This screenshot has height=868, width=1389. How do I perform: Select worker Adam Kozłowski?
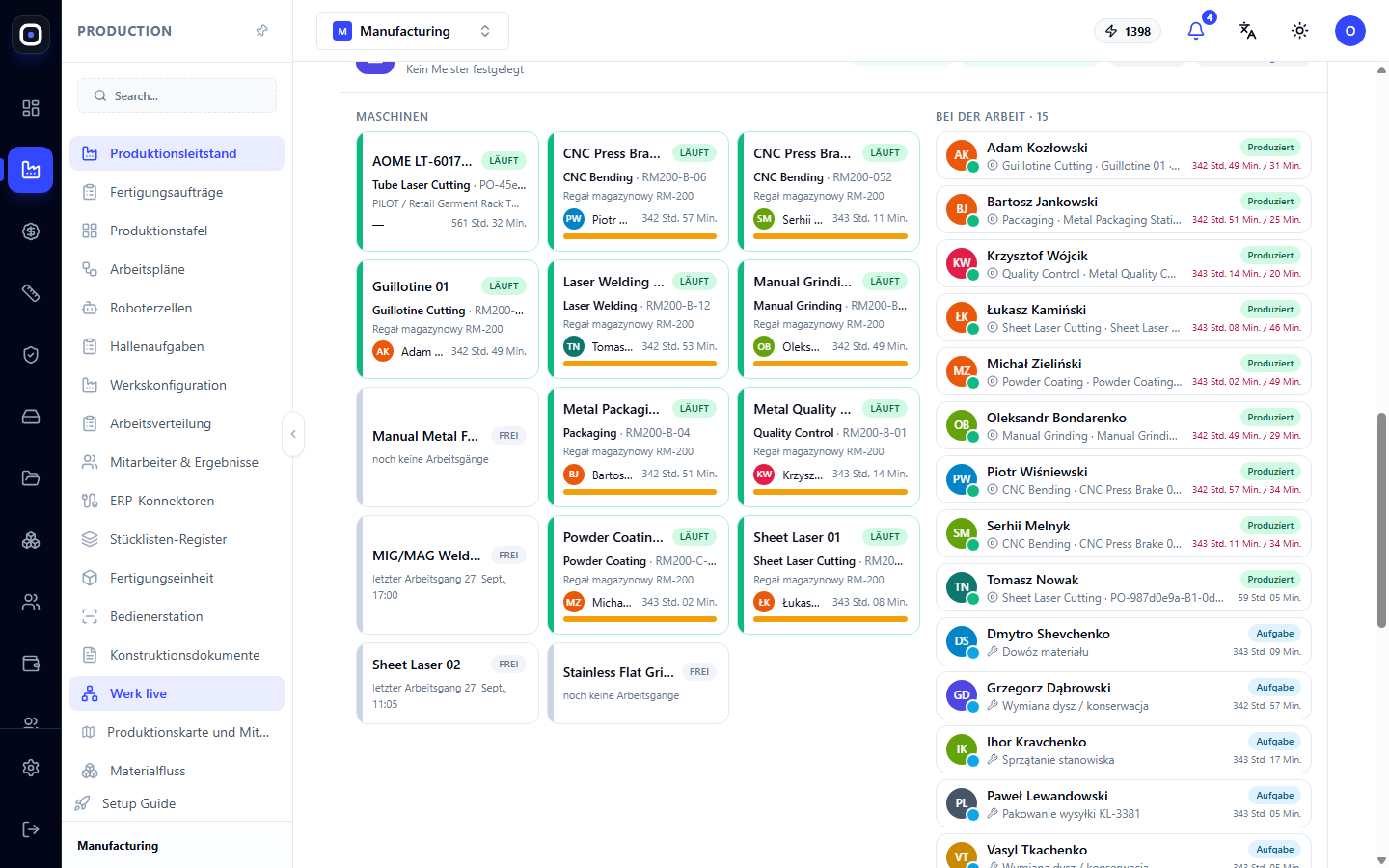(x=1123, y=155)
